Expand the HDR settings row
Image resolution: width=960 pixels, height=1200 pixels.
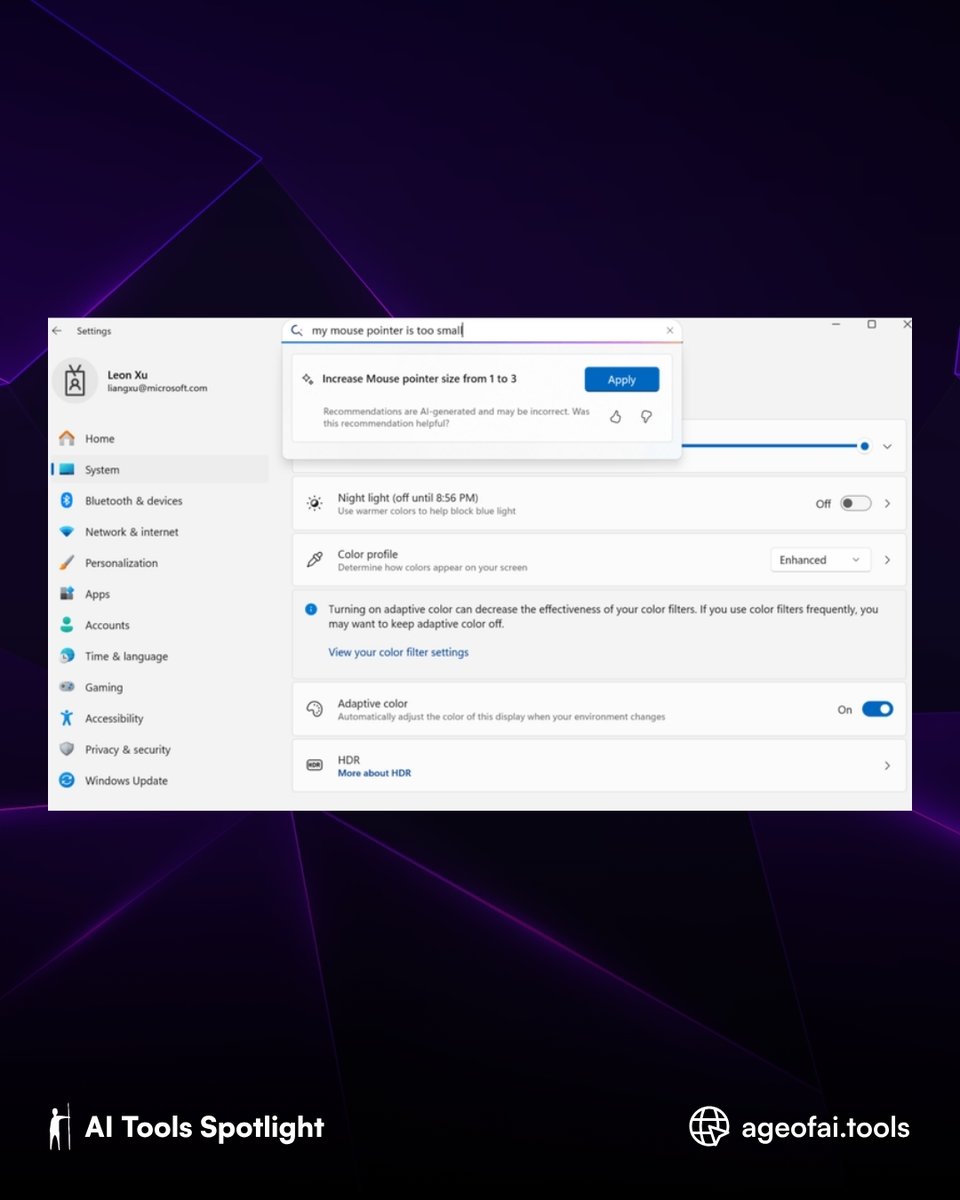coord(887,765)
